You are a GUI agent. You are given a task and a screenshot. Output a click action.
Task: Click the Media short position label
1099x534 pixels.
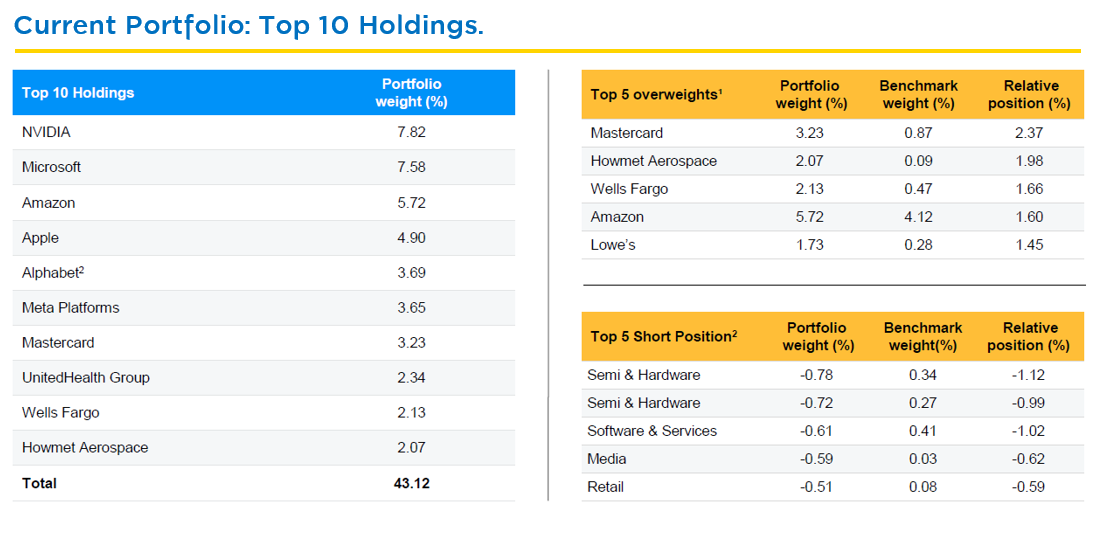tap(606, 459)
